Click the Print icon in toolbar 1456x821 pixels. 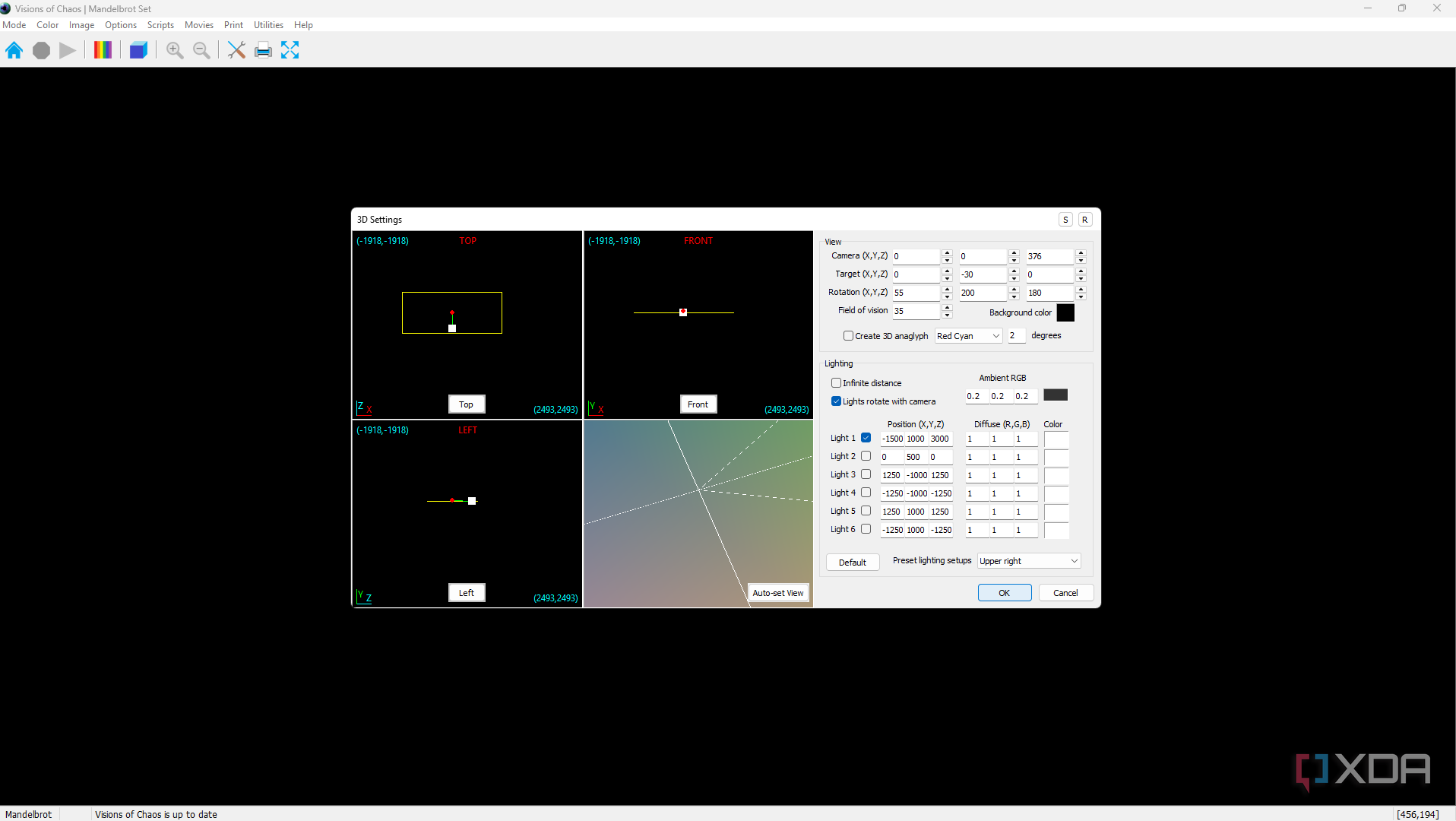(263, 50)
